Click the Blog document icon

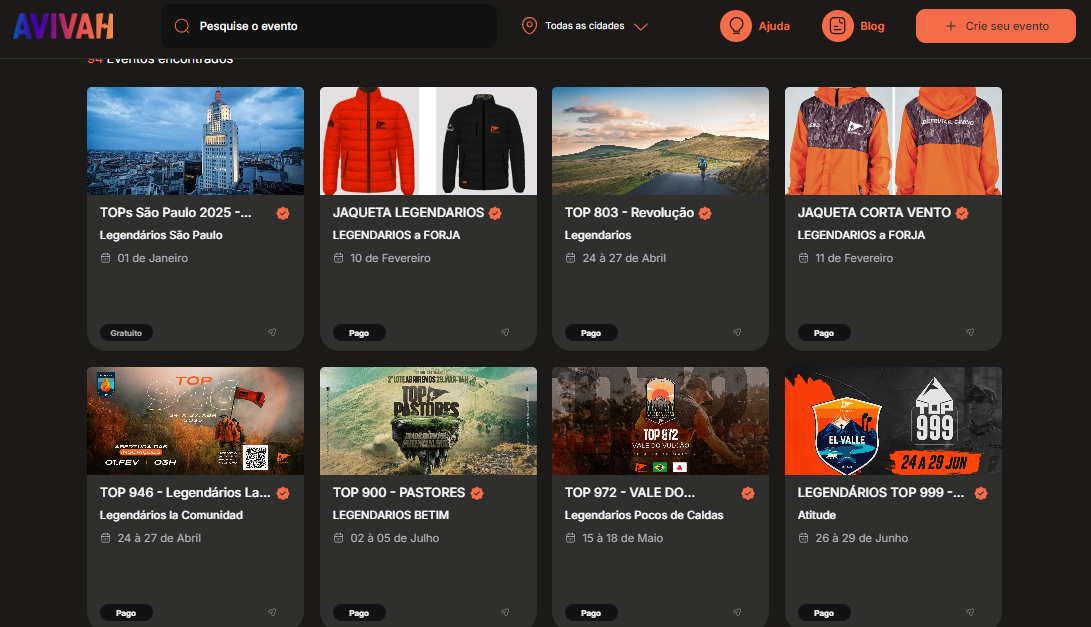click(x=838, y=26)
